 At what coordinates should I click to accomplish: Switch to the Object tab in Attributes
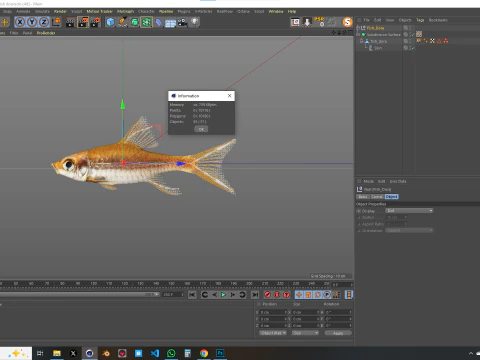coord(392,197)
